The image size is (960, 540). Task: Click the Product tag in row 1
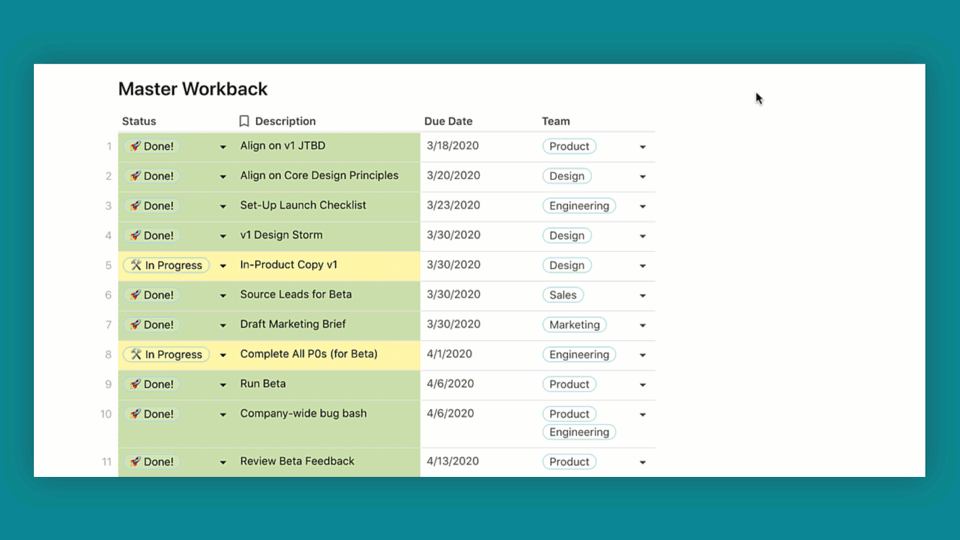click(x=569, y=146)
